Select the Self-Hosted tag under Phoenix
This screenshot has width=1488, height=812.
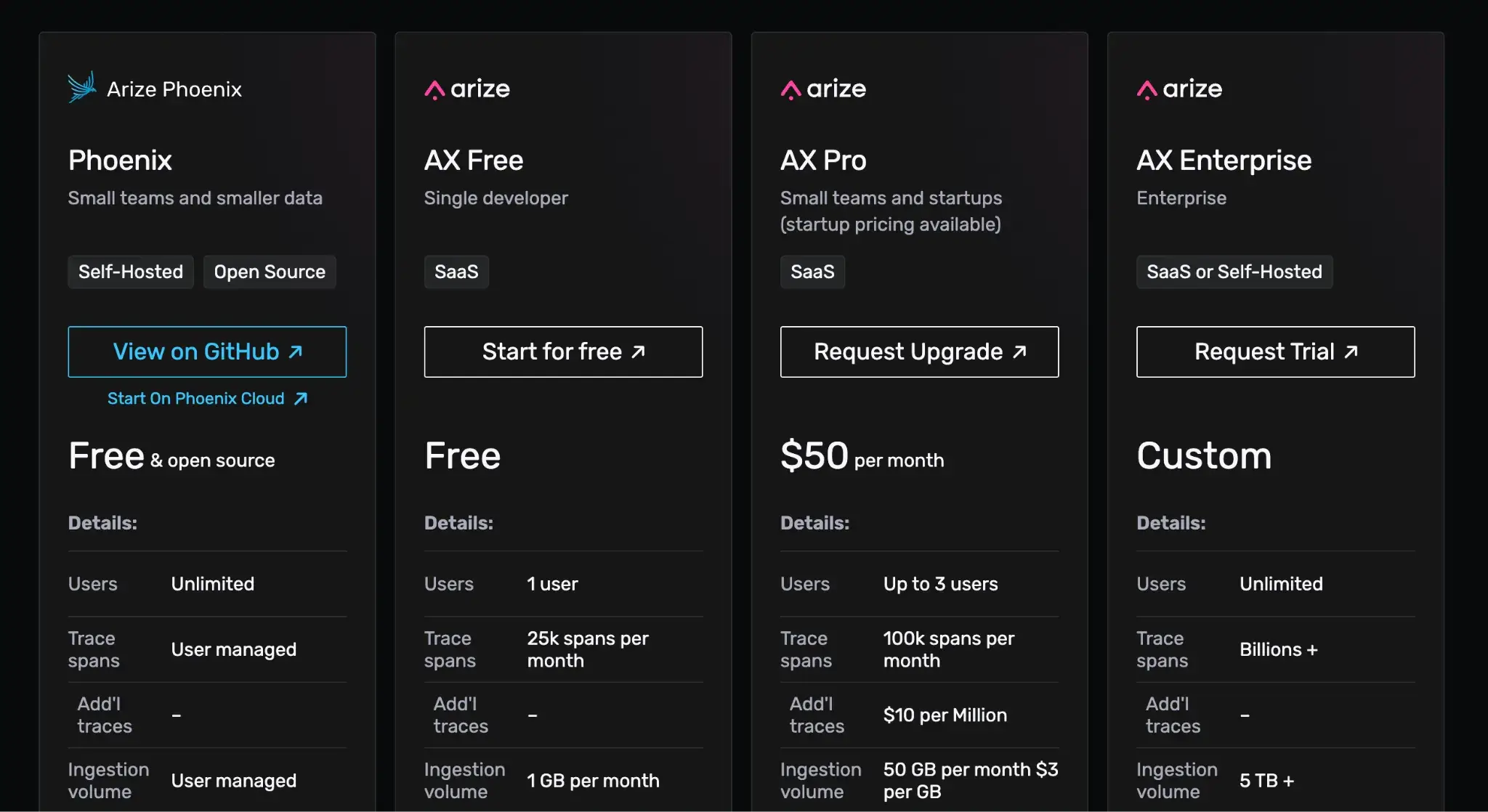pos(131,272)
